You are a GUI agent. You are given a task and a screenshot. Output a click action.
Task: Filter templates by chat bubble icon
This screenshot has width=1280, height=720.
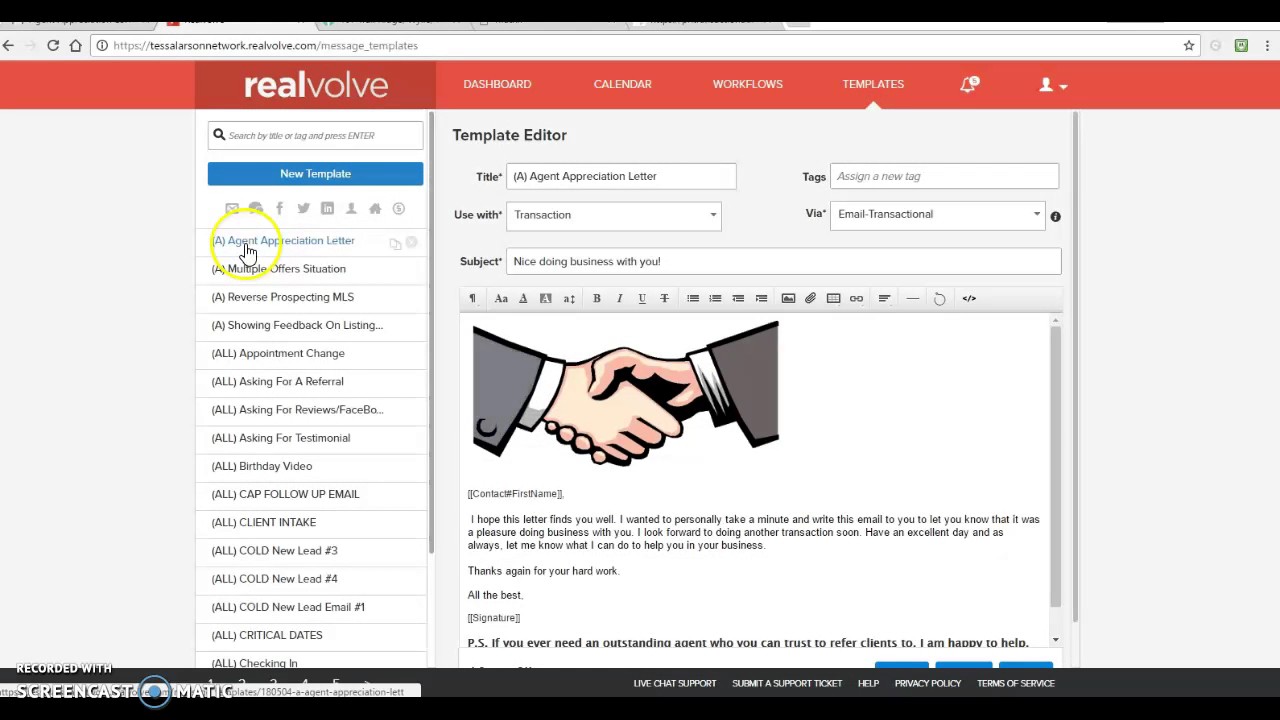pos(256,208)
